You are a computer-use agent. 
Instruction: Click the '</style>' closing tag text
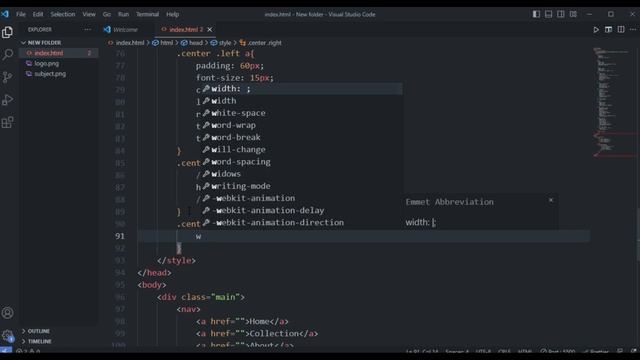click(x=176, y=260)
